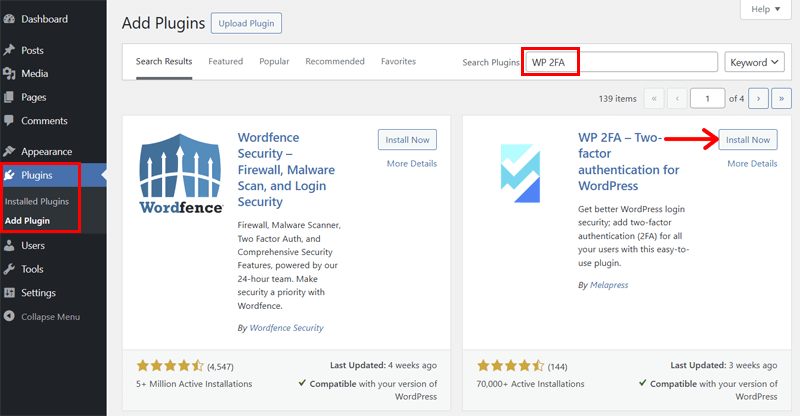Image resolution: width=800 pixels, height=416 pixels.
Task: Open More Details for Wordfence Security
Action: 412,163
